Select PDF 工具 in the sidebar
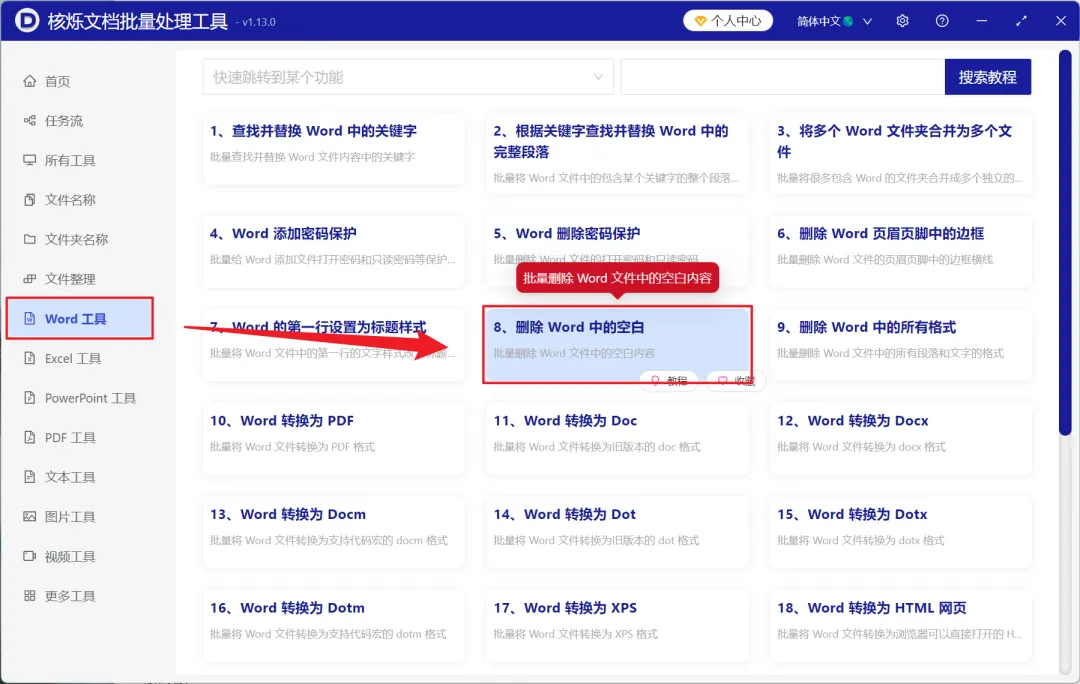This screenshot has width=1080, height=684. (x=79, y=437)
